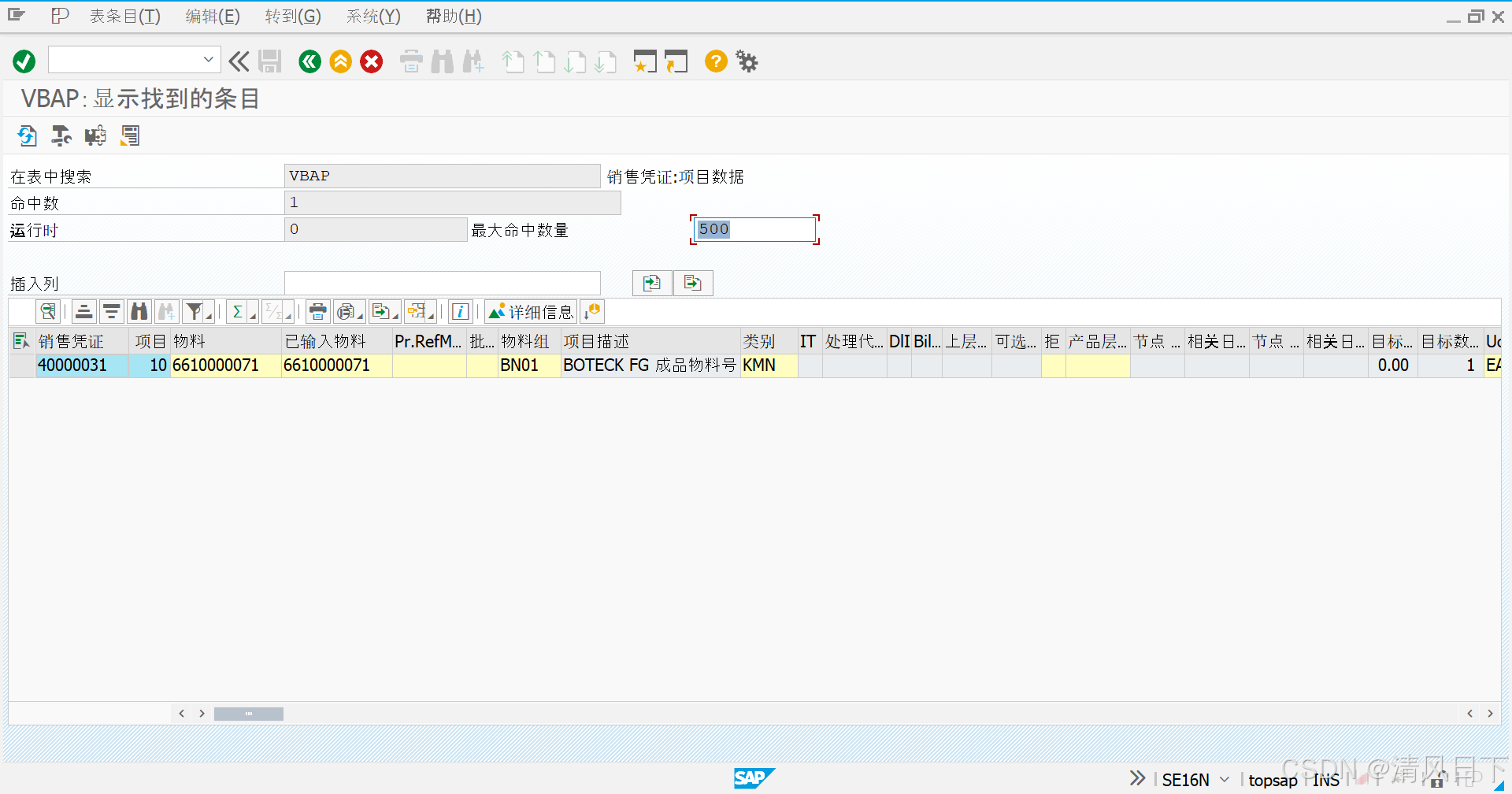The image size is (1512, 794).
Task: Open the yellow help icon
Action: [715, 61]
